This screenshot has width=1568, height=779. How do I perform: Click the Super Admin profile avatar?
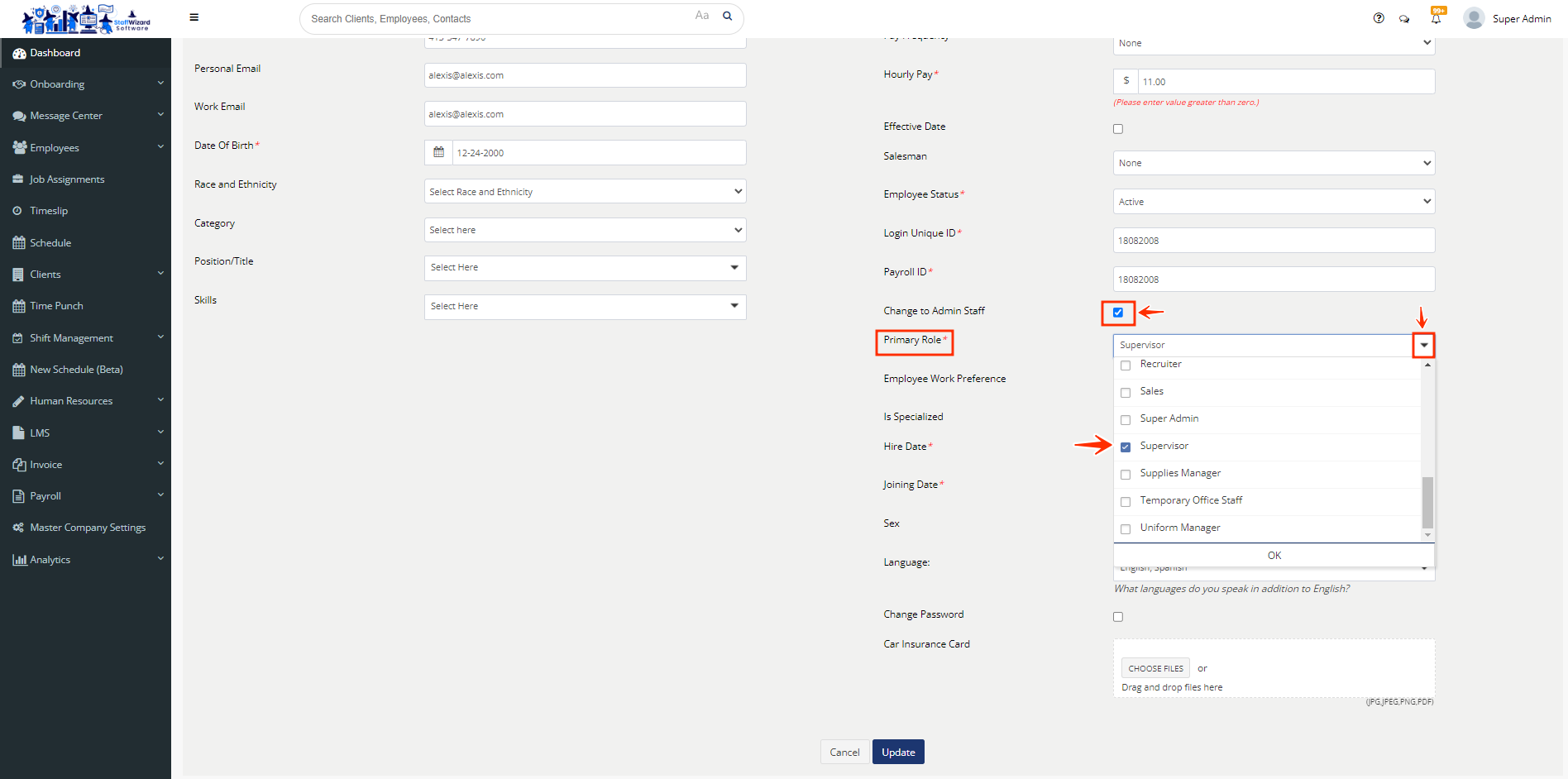[x=1473, y=18]
